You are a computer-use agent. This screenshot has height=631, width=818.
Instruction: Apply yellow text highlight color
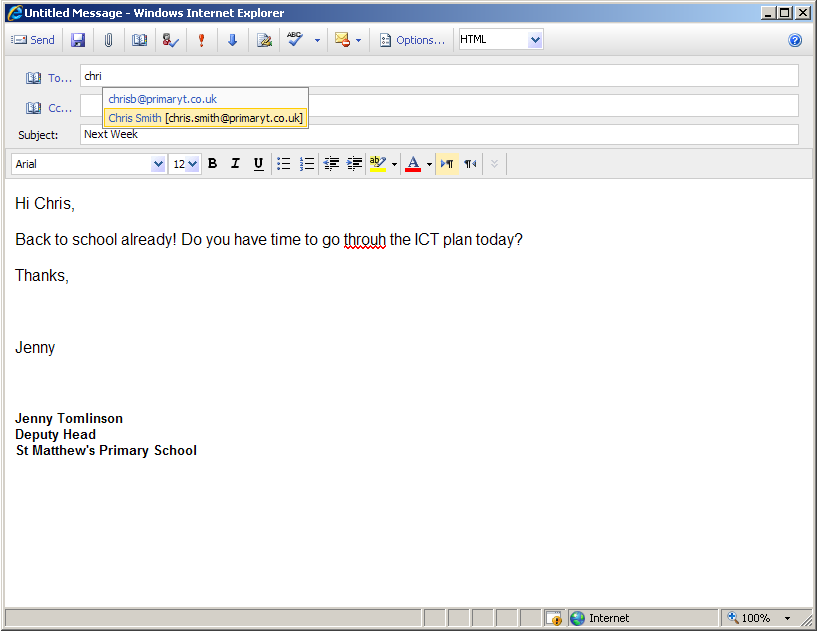tap(378, 164)
